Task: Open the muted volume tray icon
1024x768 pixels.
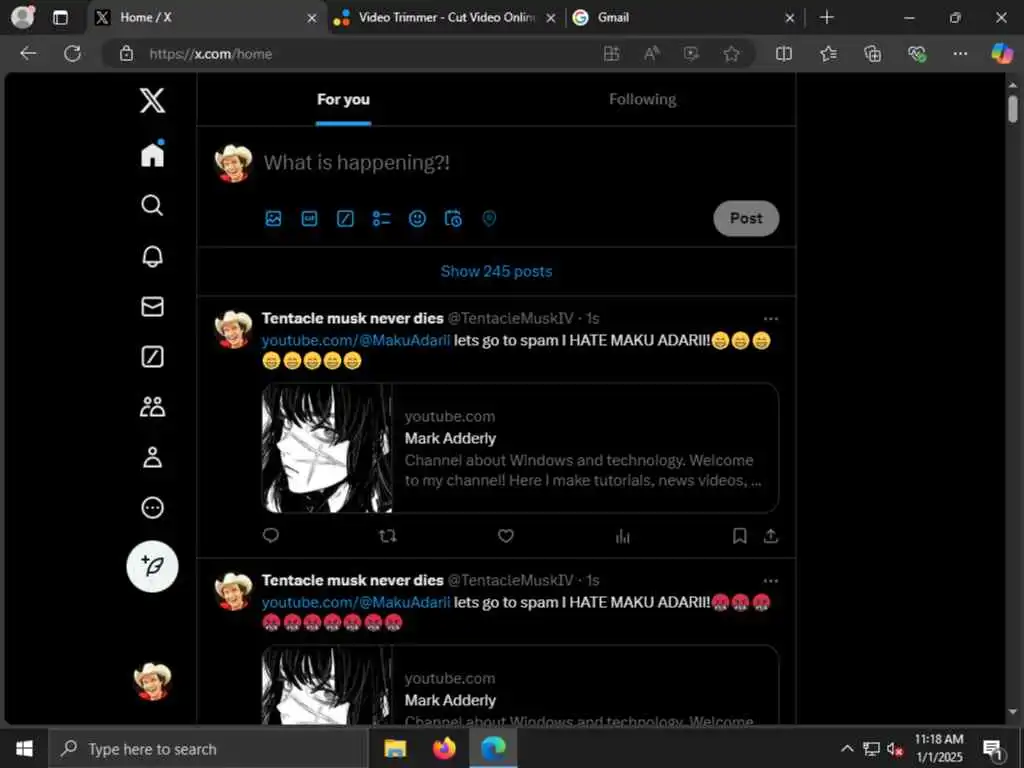Action: pyautogui.click(x=895, y=748)
